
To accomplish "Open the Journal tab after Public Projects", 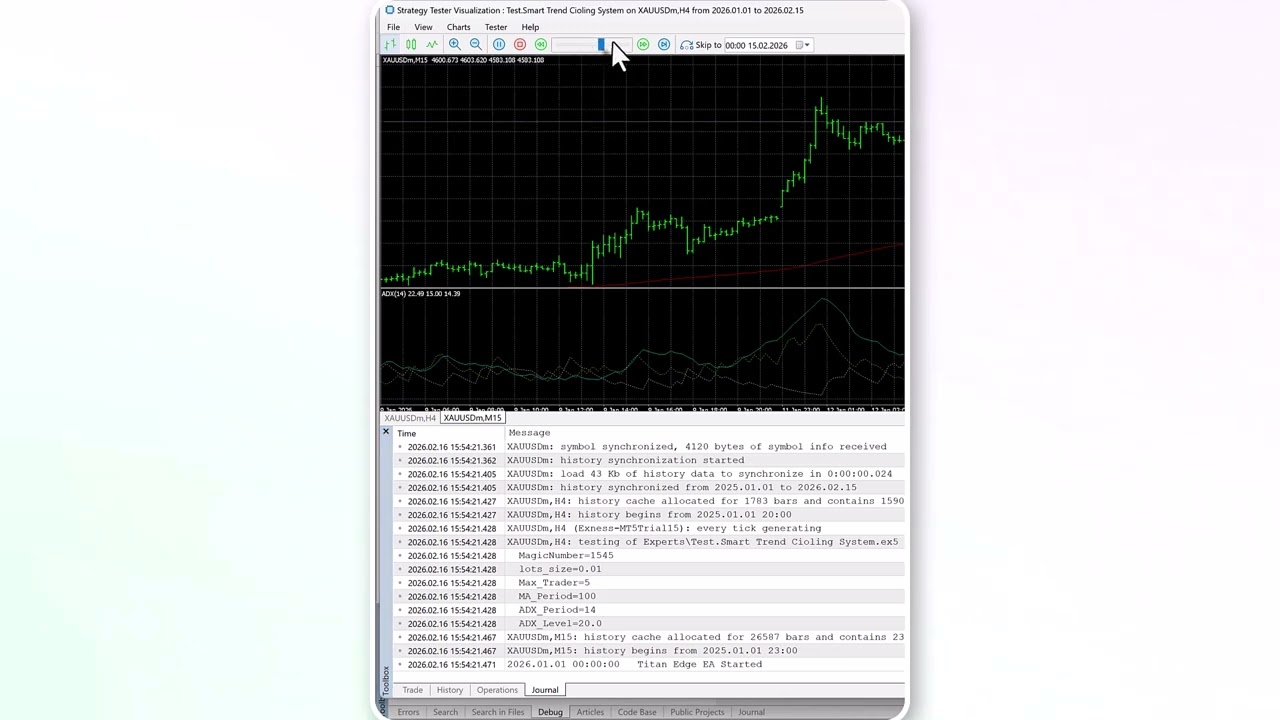I will 751,712.
